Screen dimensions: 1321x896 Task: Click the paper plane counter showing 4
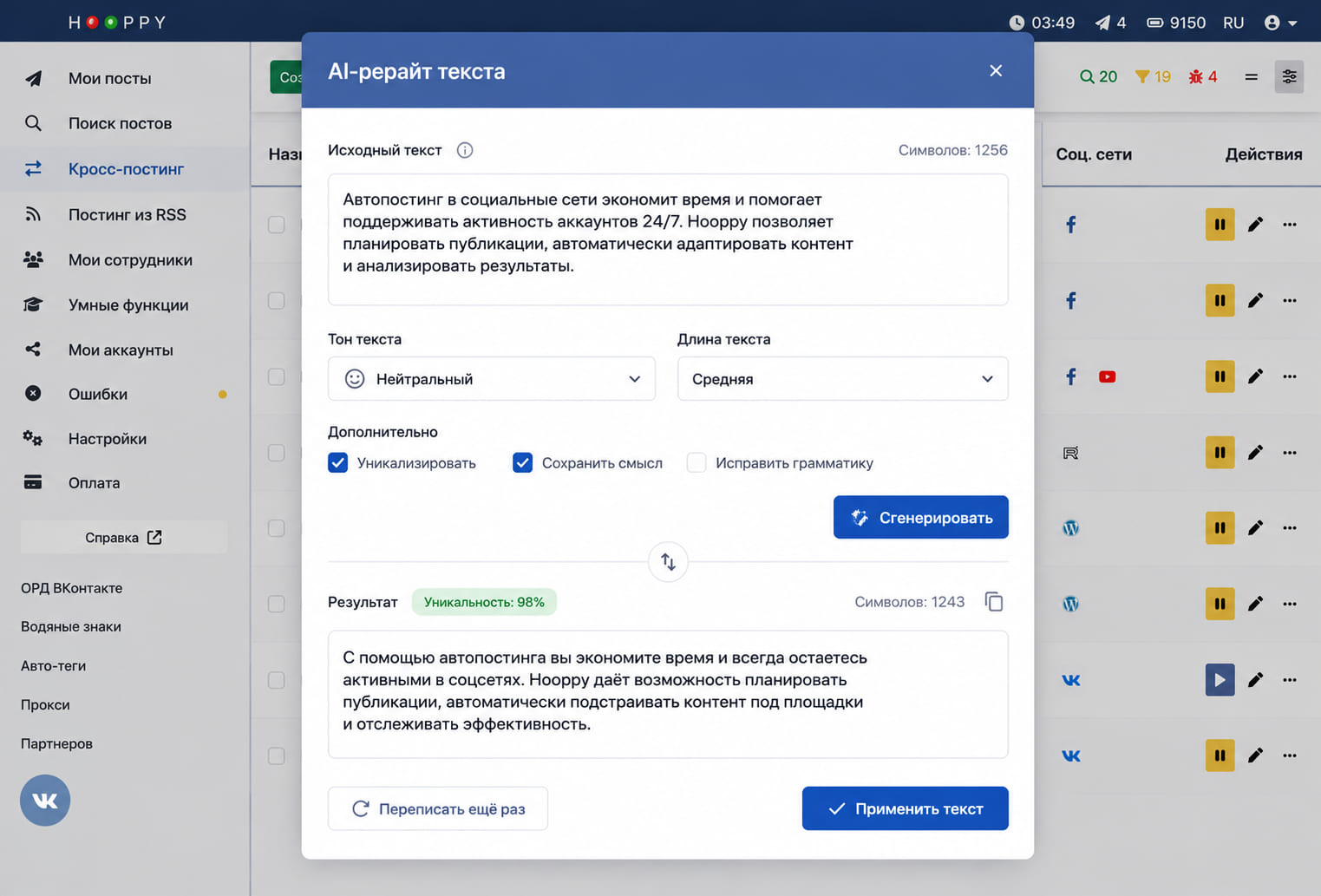(x=1110, y=23)
